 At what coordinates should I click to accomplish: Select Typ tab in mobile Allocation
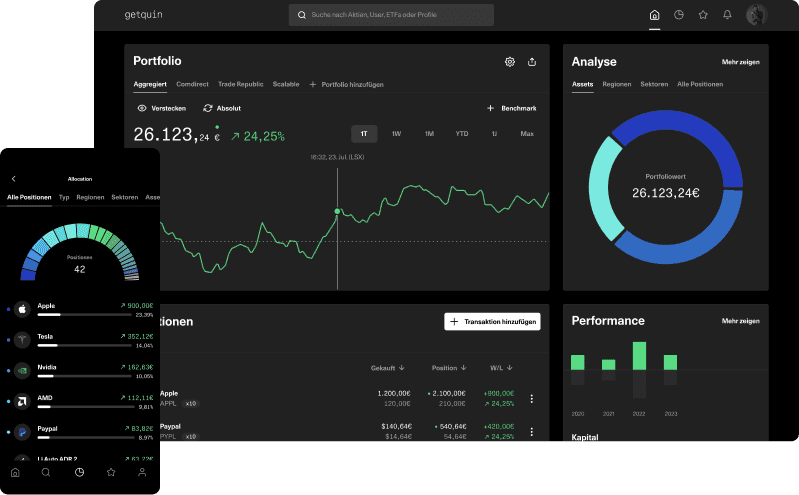coord(64,197)
